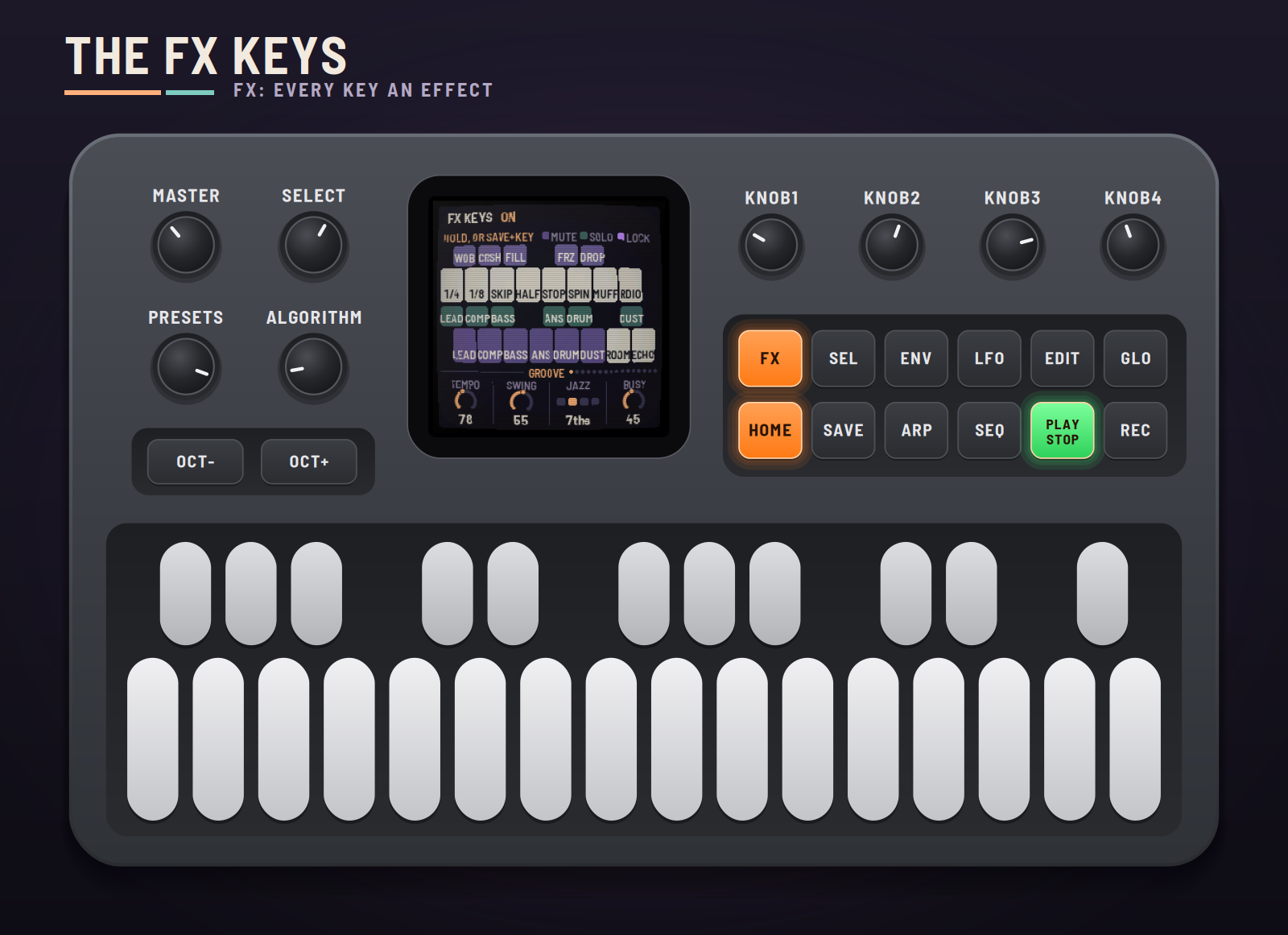Viewport: 1288px width, 935px height.
Task: Click the MASTER volume knob
Action: pyautogui.click(x=186, y=246)
